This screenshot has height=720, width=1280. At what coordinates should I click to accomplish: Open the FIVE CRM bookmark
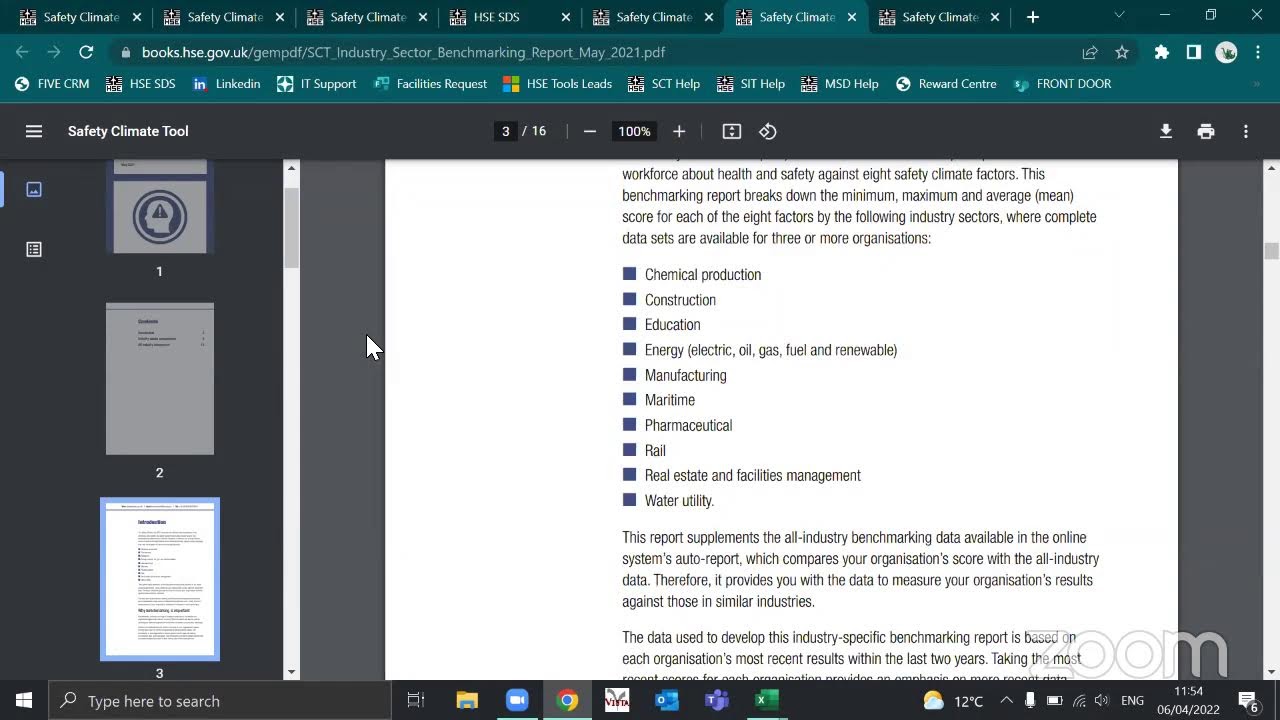coord(52,84)
